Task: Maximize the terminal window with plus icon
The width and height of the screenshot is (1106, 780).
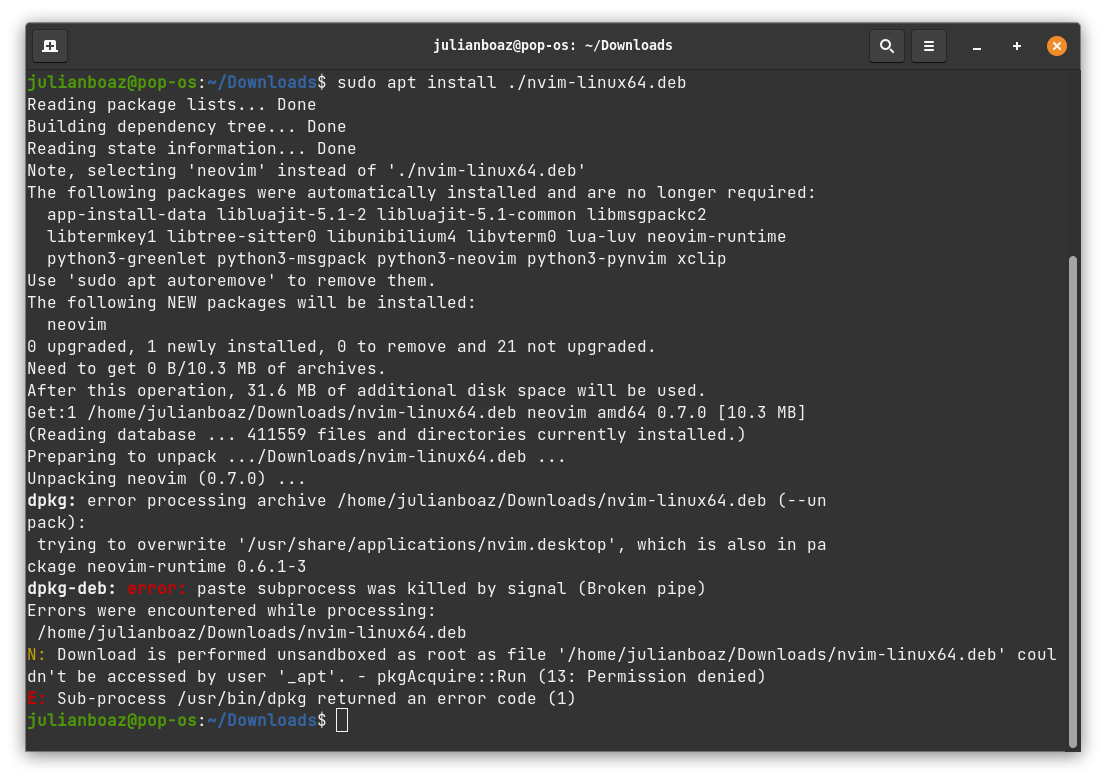Action: pyautogui.click(x=1016, y=46)
